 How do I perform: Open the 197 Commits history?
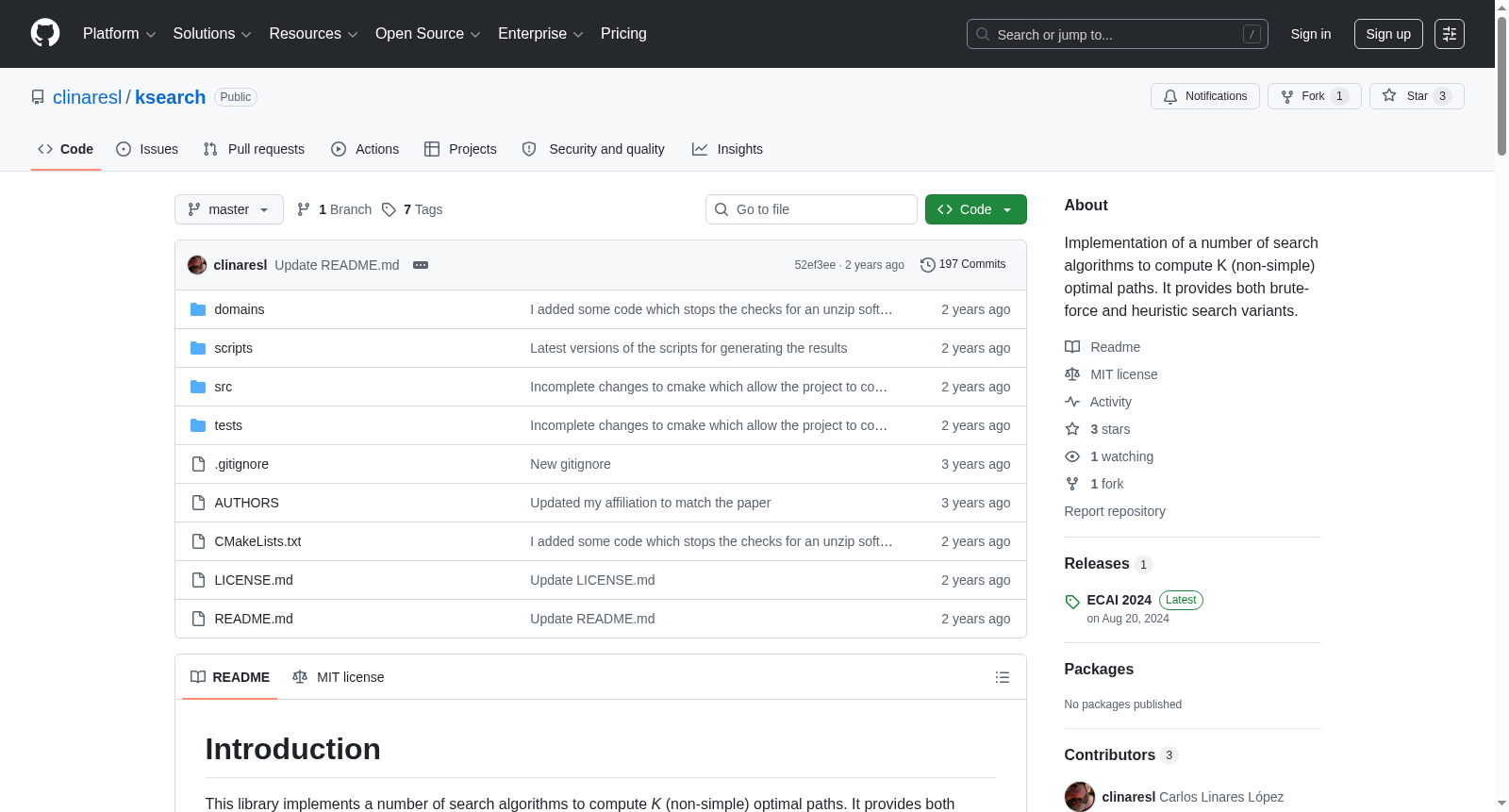coord(963,265)
